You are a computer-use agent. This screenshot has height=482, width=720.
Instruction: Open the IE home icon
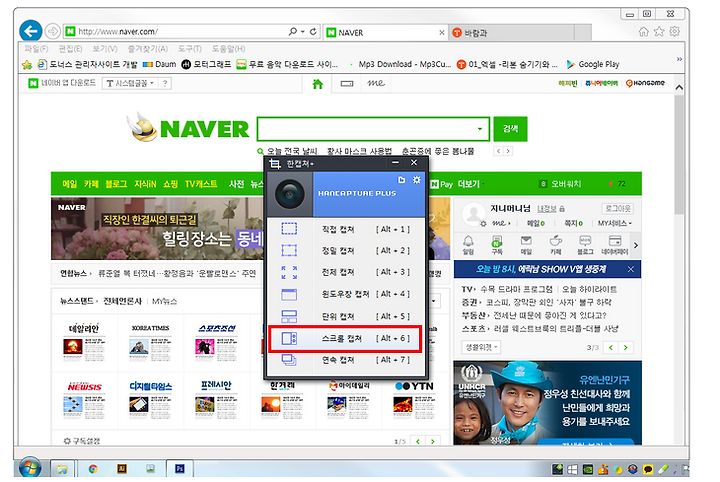coord(644,31)
